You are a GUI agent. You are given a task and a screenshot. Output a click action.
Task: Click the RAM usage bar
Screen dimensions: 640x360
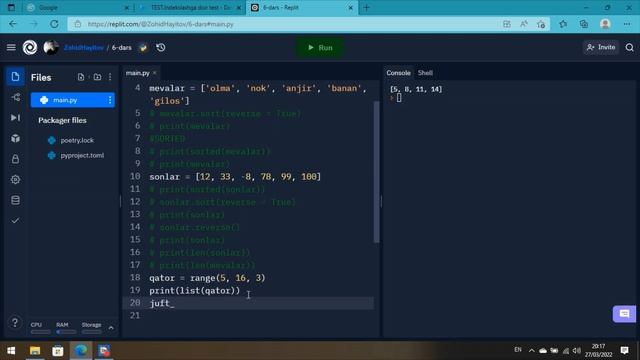66,332
